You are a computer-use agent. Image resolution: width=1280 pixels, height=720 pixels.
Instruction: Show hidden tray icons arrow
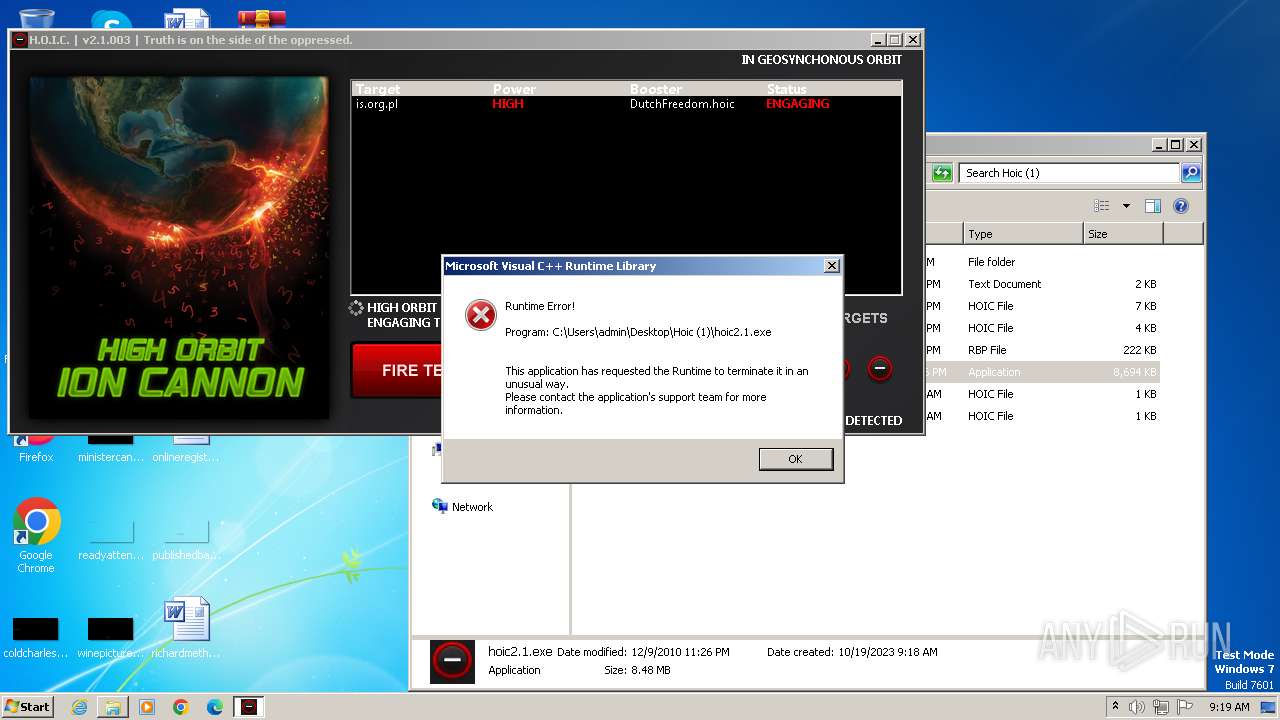1115,706
